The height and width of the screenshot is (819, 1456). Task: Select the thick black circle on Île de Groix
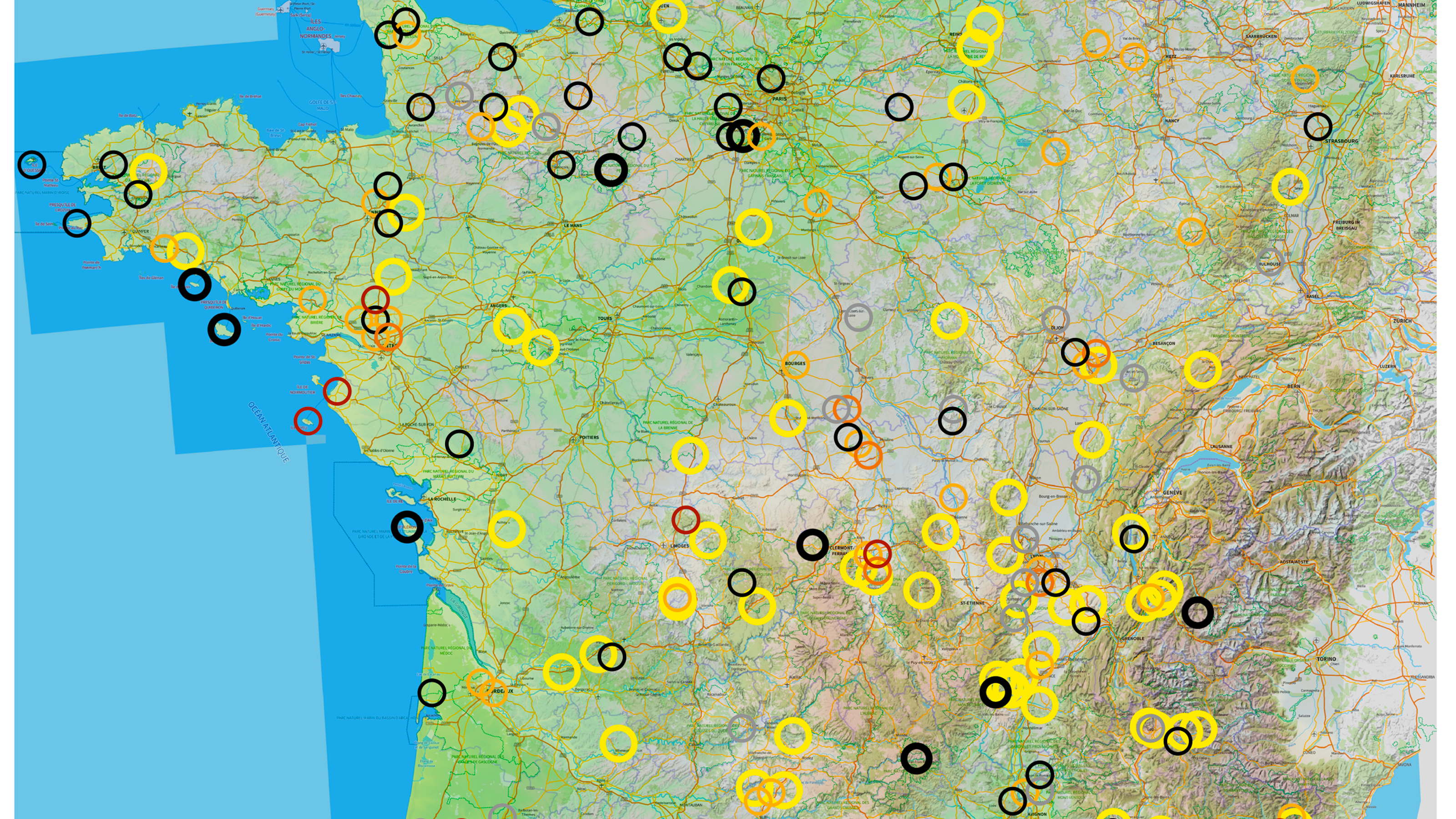(194, 284)
